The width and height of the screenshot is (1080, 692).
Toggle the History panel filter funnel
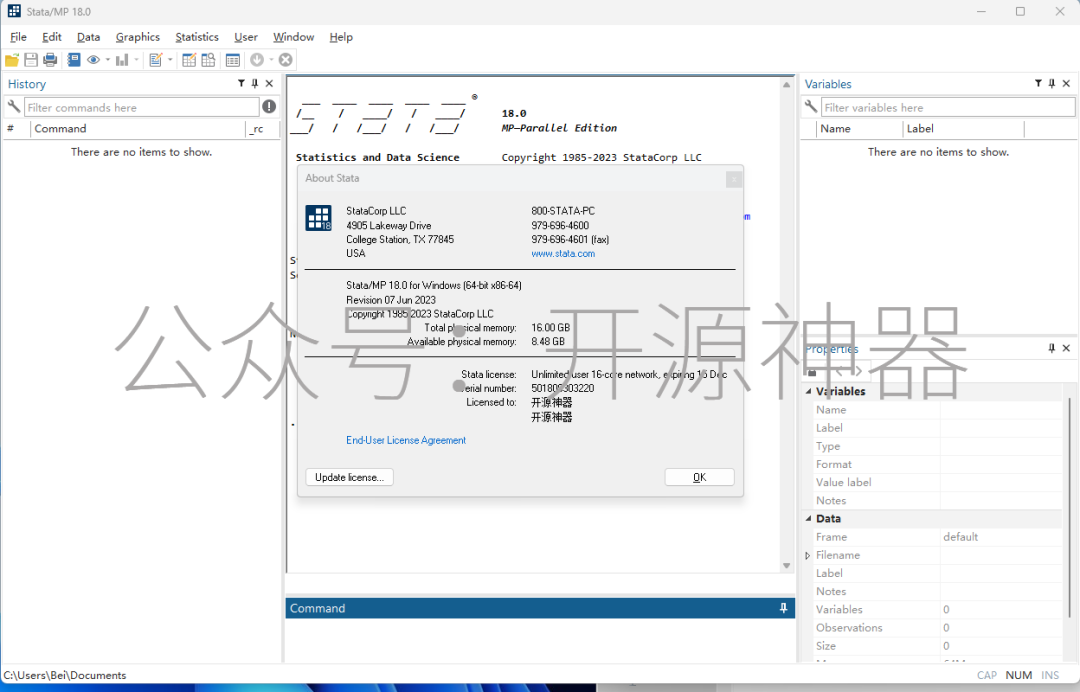click(241, 84)
